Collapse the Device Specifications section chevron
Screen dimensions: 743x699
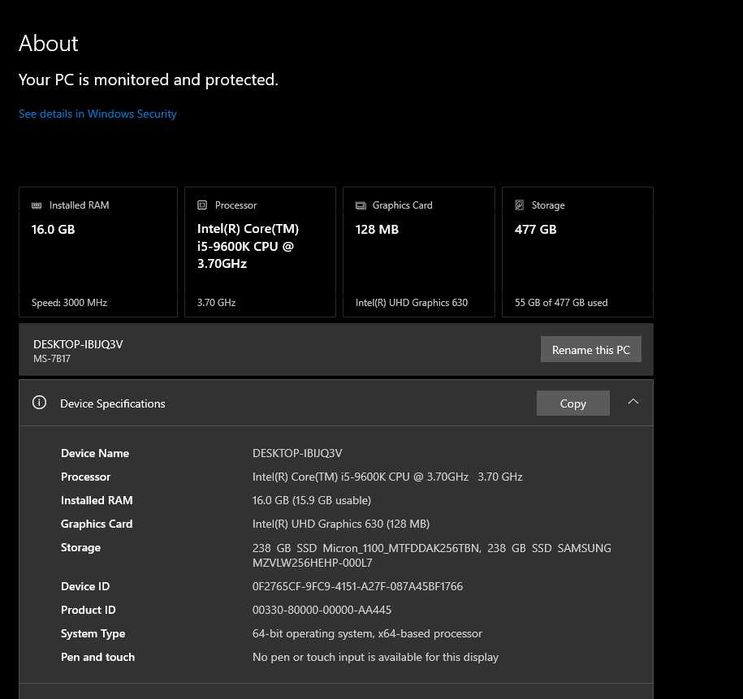point(632,402)
